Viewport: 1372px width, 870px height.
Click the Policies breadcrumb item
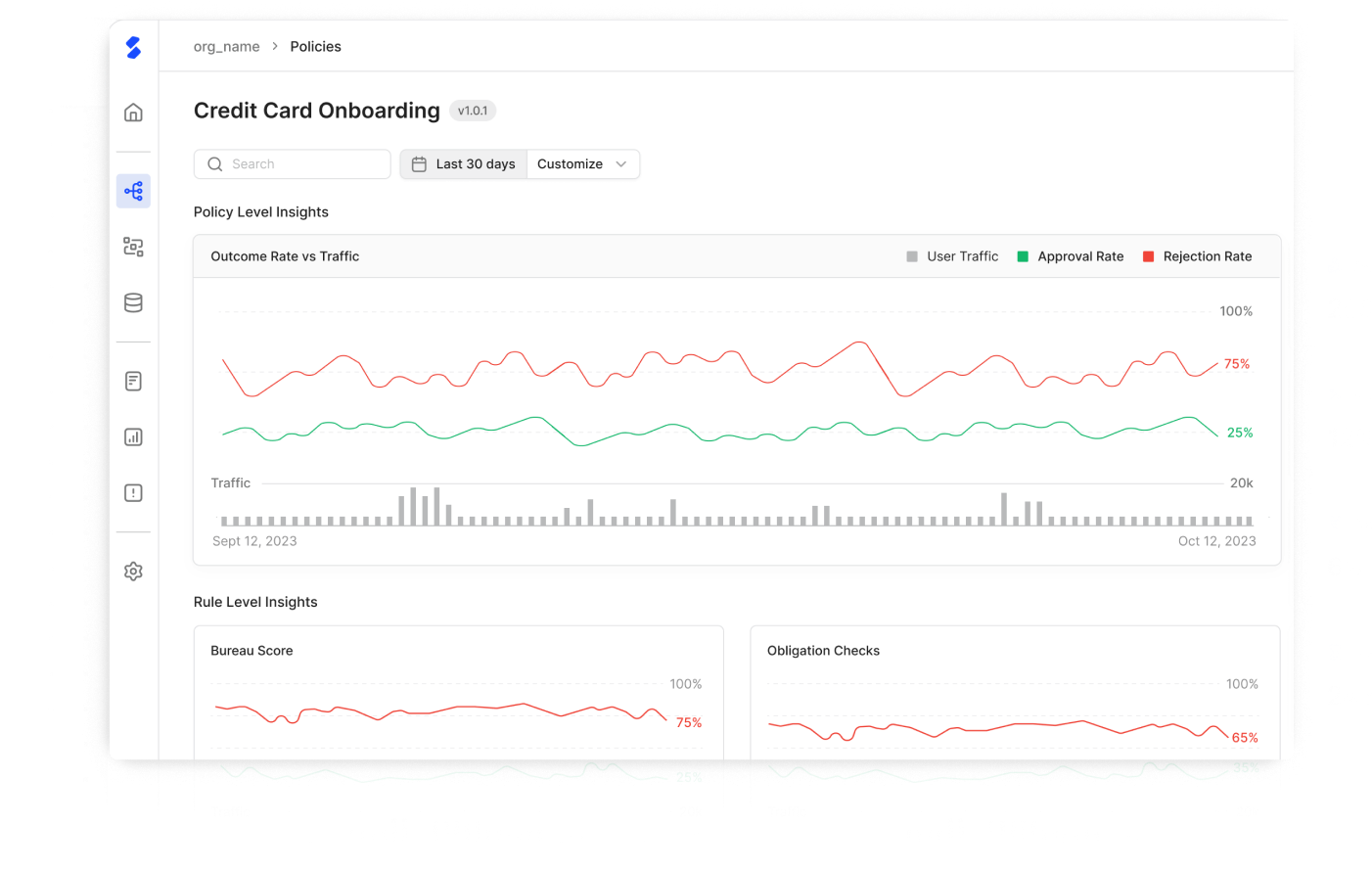point(315,47)
